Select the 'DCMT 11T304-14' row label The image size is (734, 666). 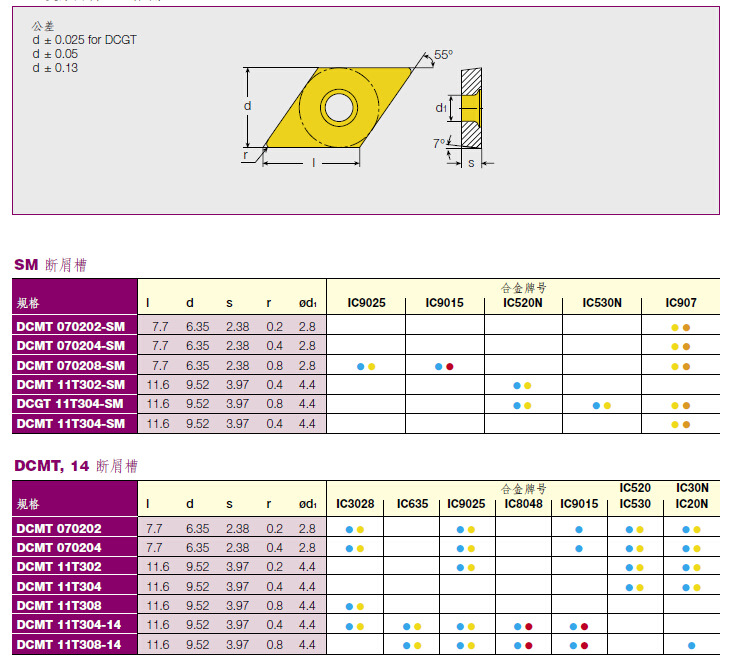pos(69,625)
